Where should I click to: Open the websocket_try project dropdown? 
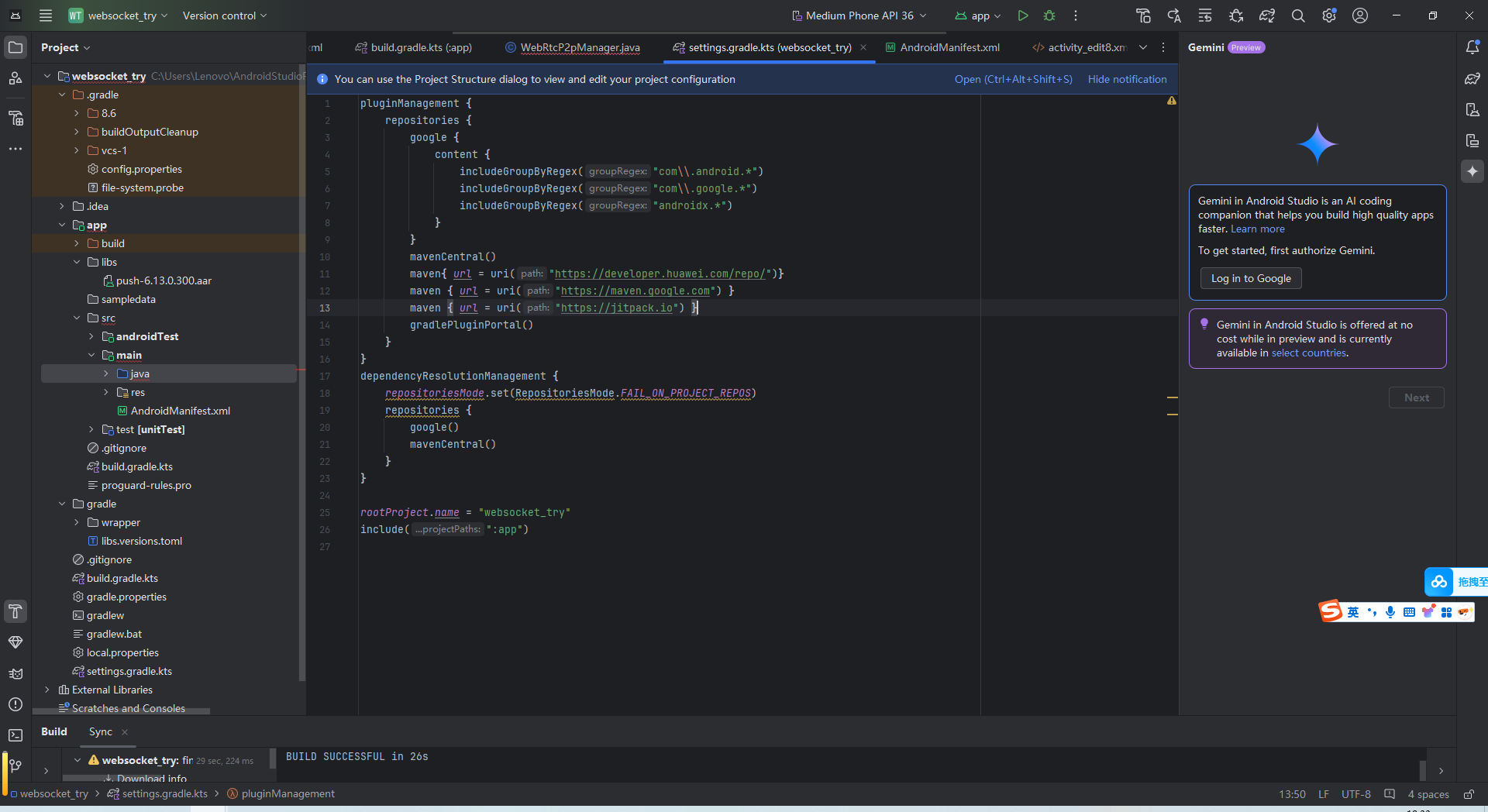[118, 15]
